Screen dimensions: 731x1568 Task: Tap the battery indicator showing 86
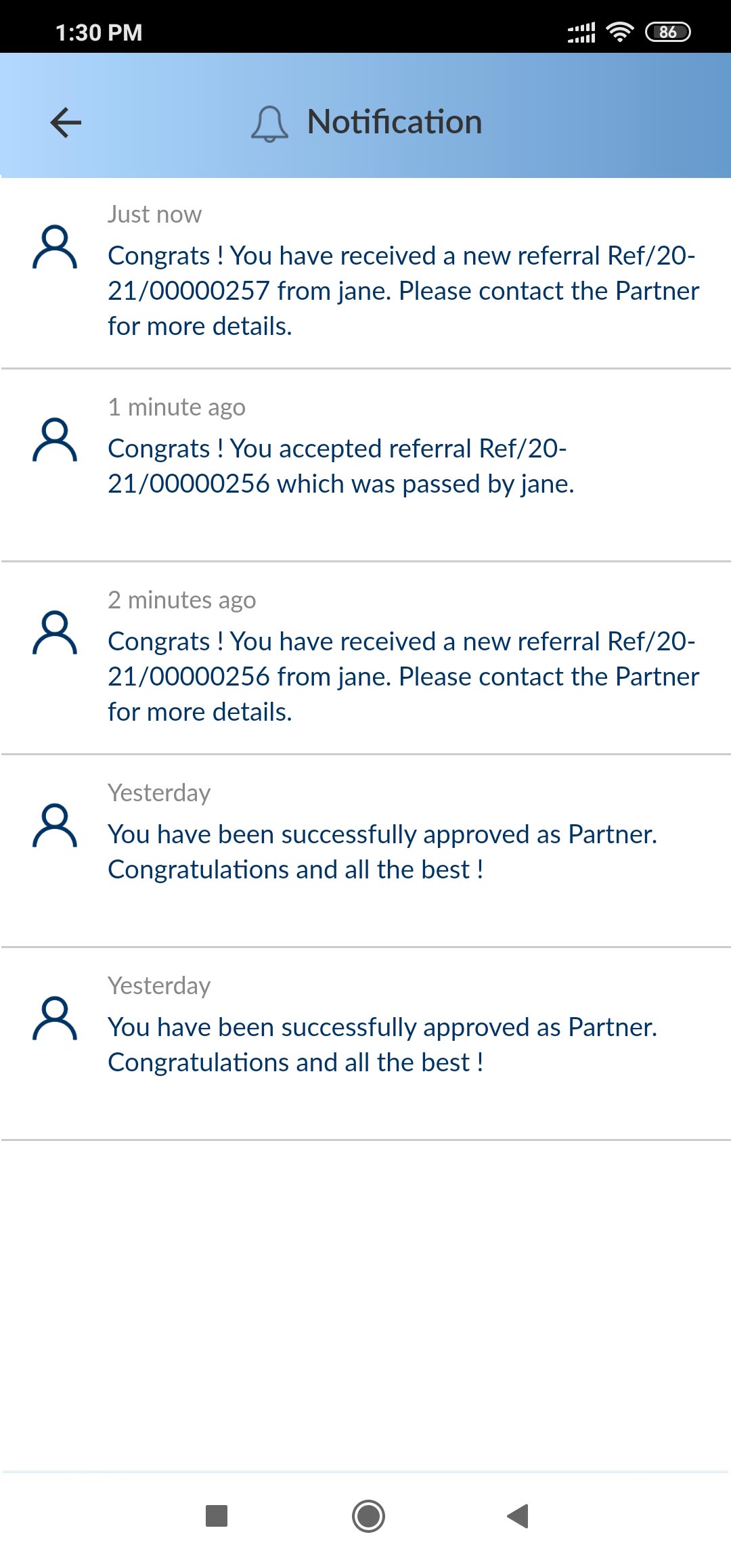(667, 32)
